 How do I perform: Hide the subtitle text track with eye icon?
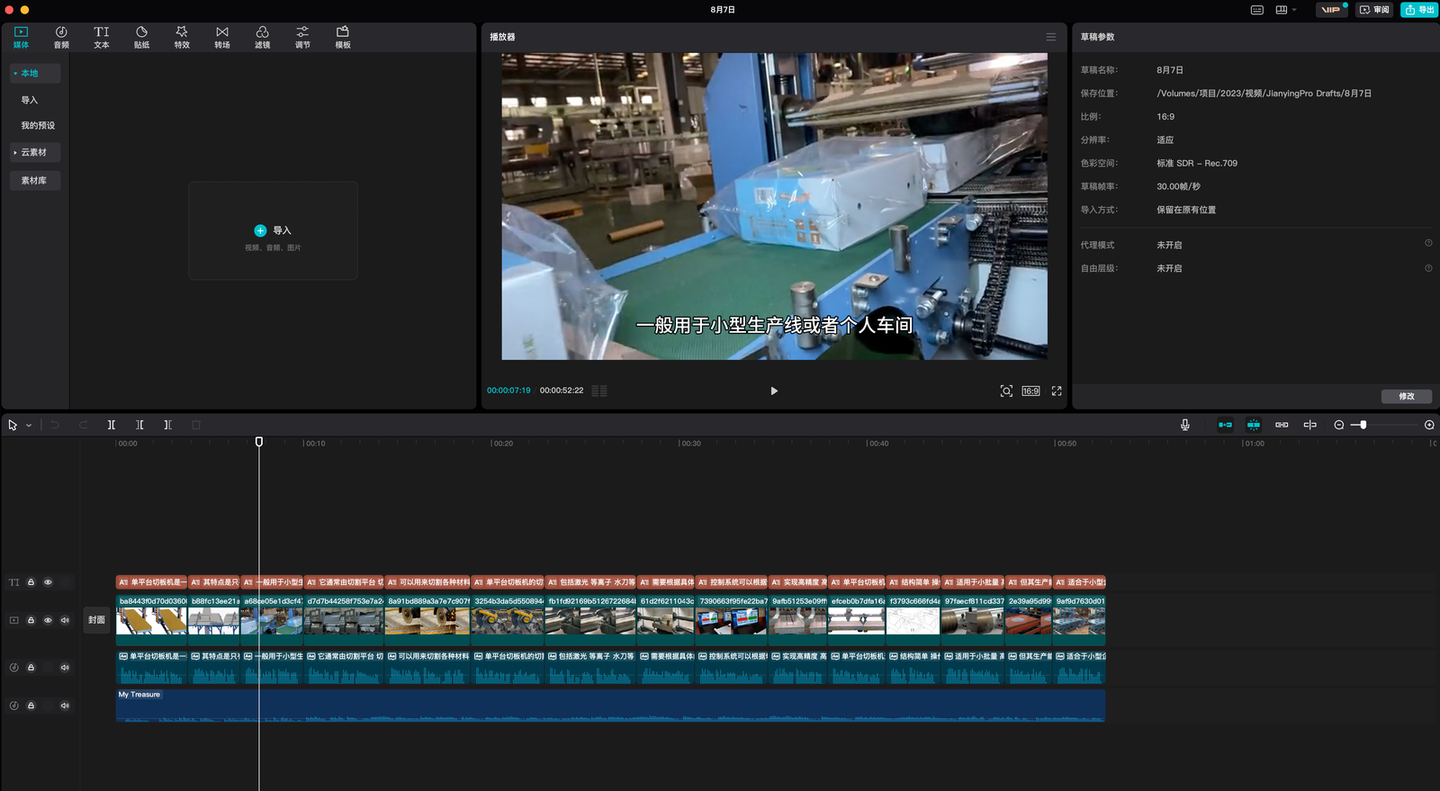coord(47,582)
